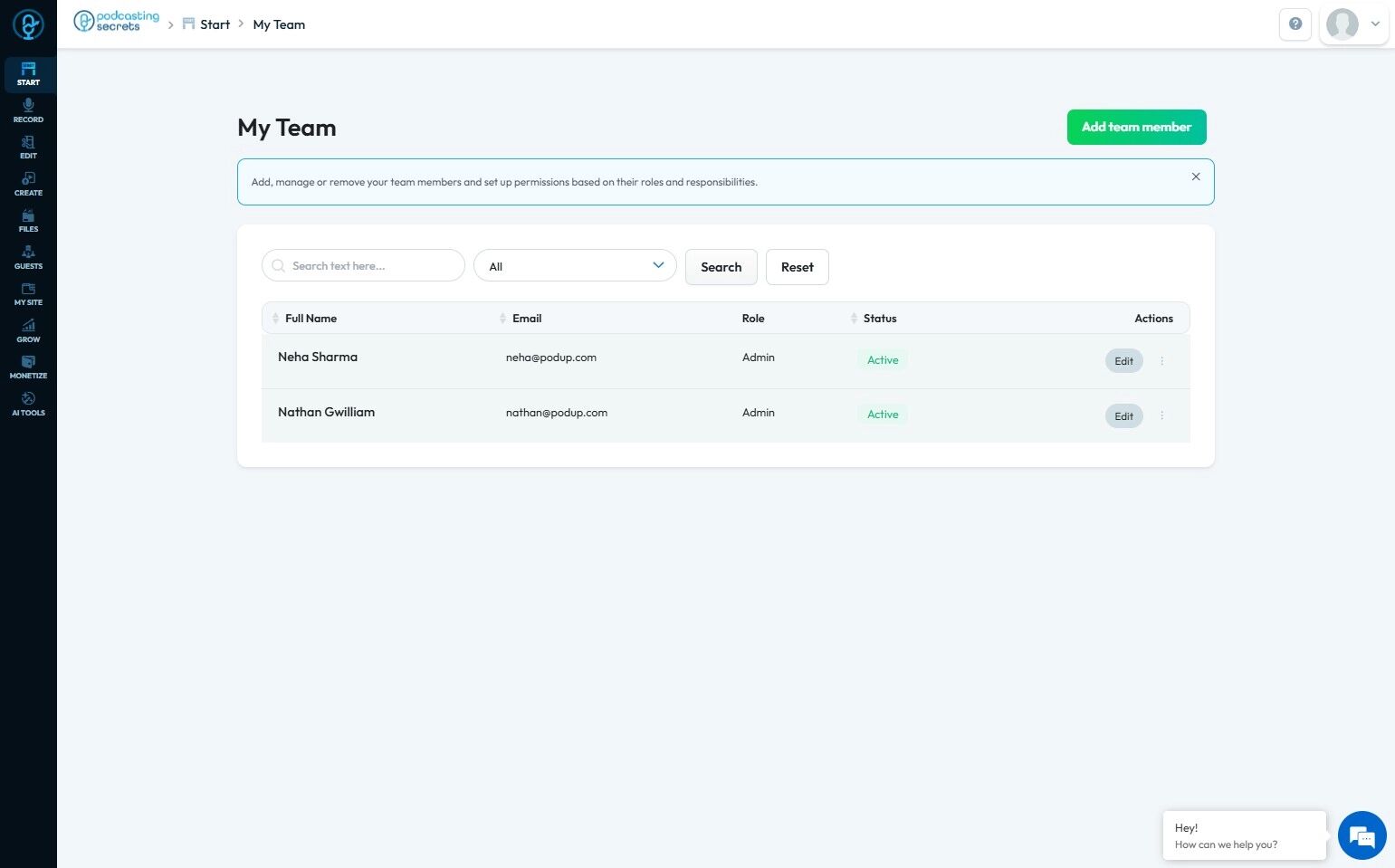The image size is (1395, 868).
Task: Click the search text input field
Action: click(x=363, y=266)
